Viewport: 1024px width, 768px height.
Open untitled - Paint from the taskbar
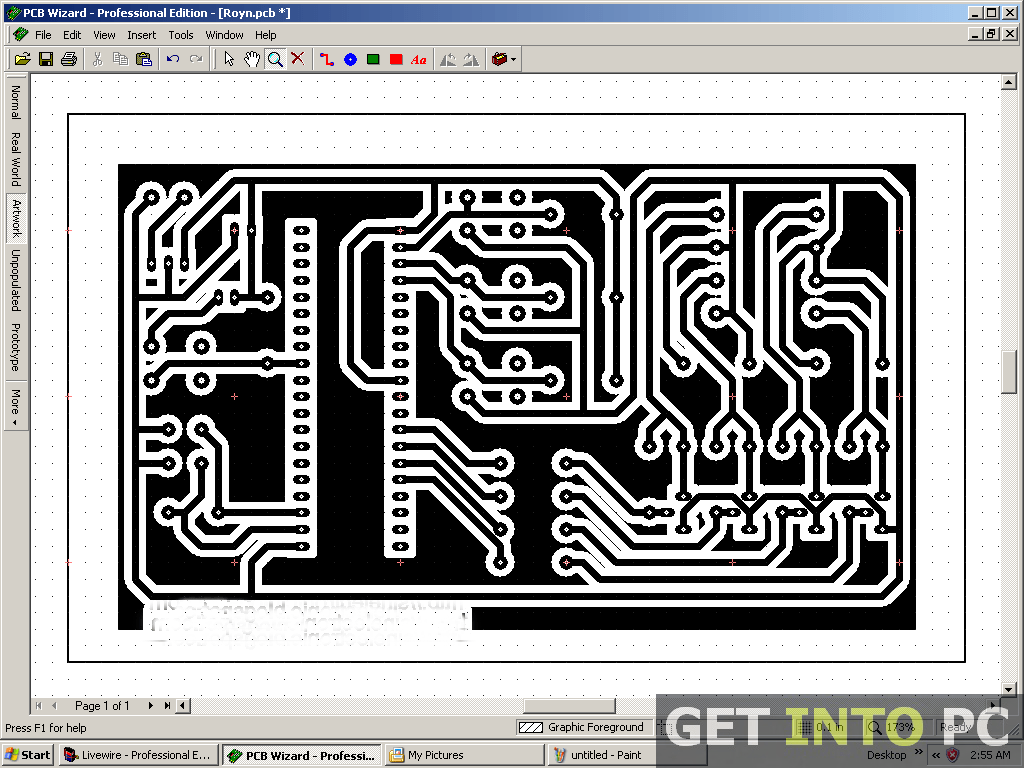[601, 754]
